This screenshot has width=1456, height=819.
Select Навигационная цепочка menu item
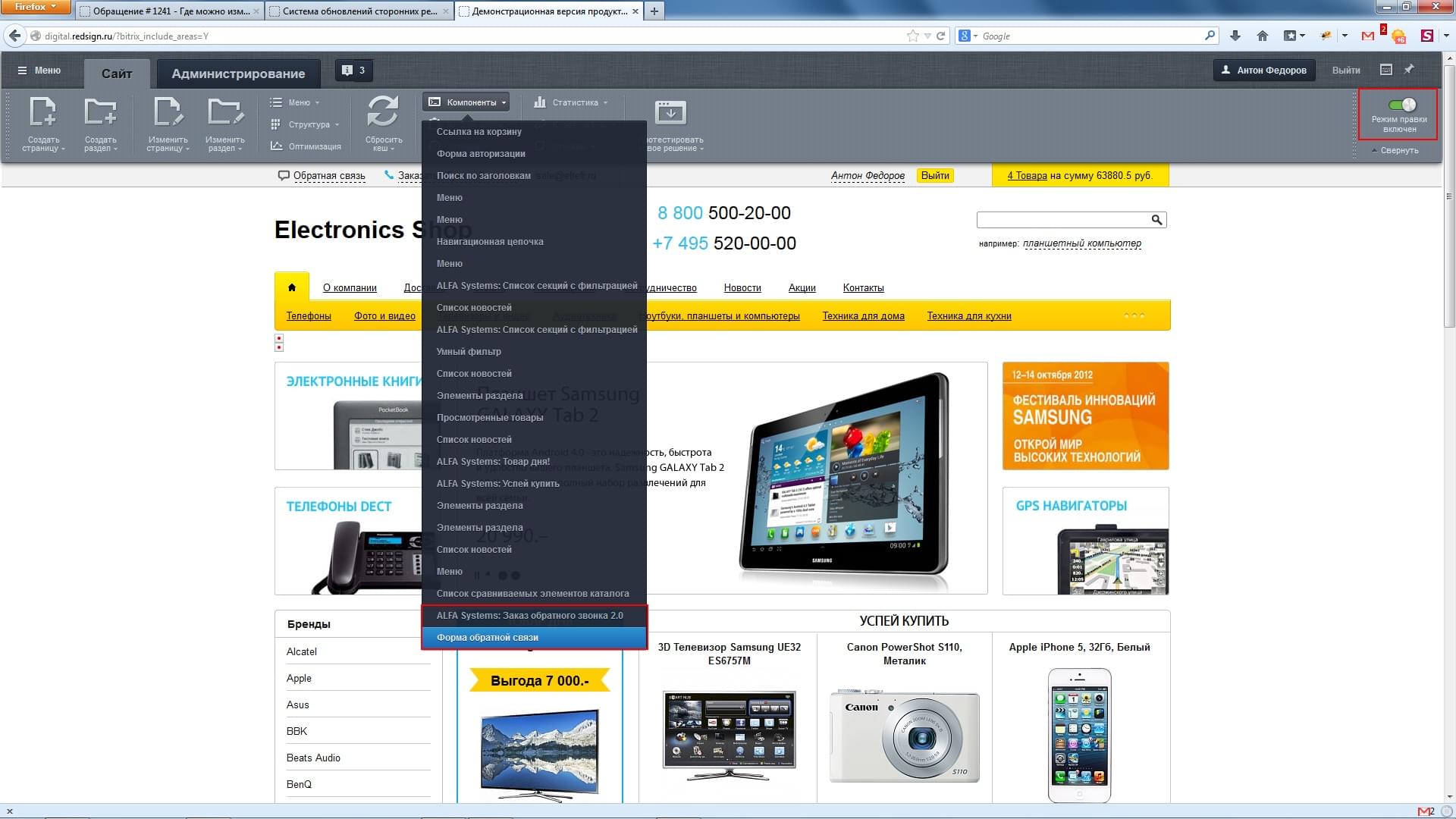534,242
